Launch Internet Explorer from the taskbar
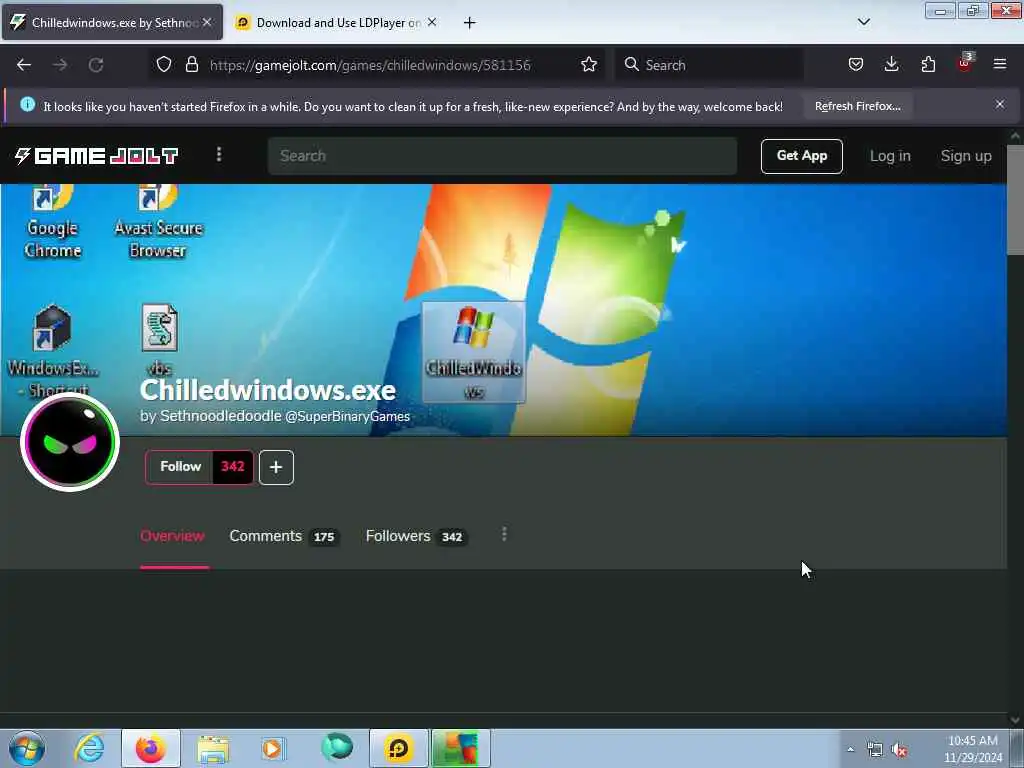Screen dimensions: 1024x768 point(89,748)
